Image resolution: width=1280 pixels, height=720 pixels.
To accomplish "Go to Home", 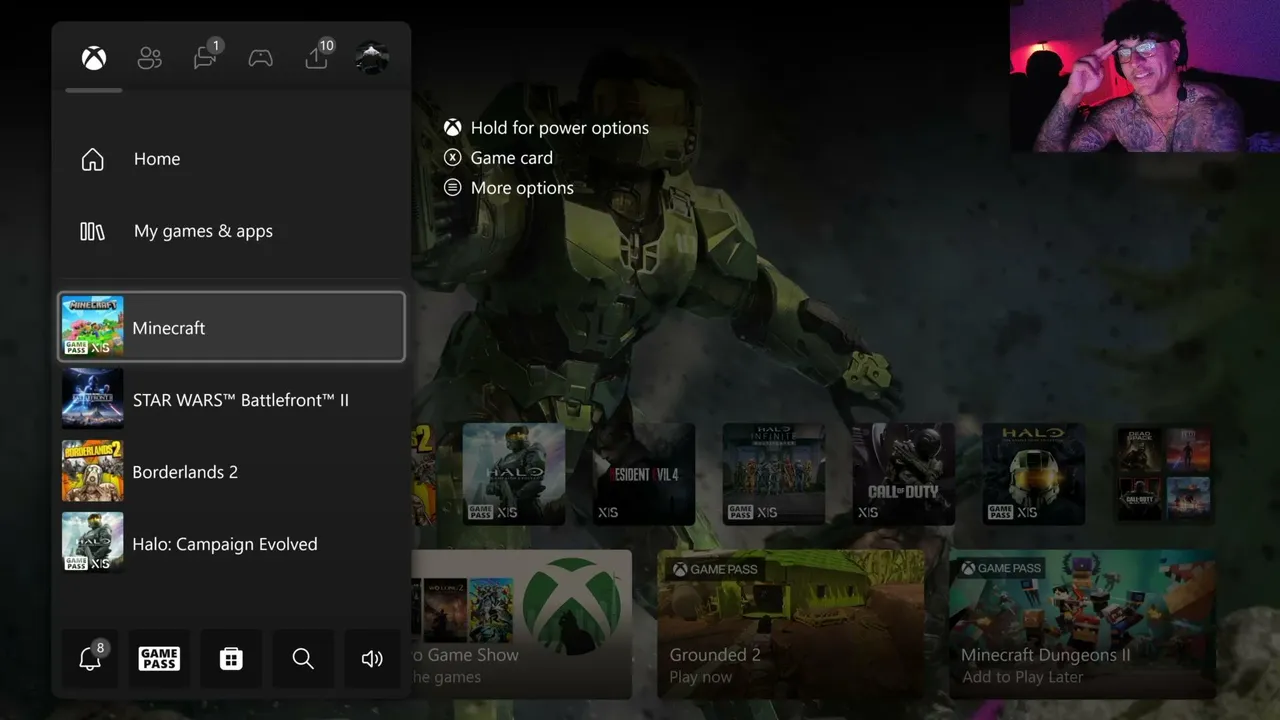I will coord(232,159).
